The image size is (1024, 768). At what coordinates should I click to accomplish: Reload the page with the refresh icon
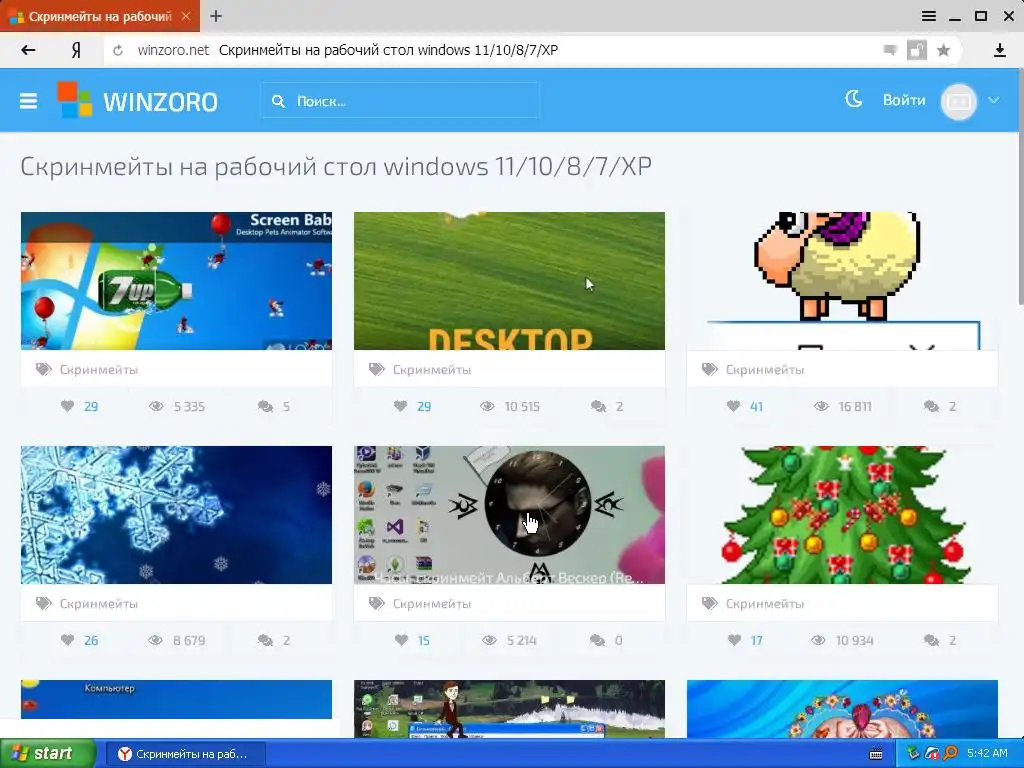[x=118, y=50]
